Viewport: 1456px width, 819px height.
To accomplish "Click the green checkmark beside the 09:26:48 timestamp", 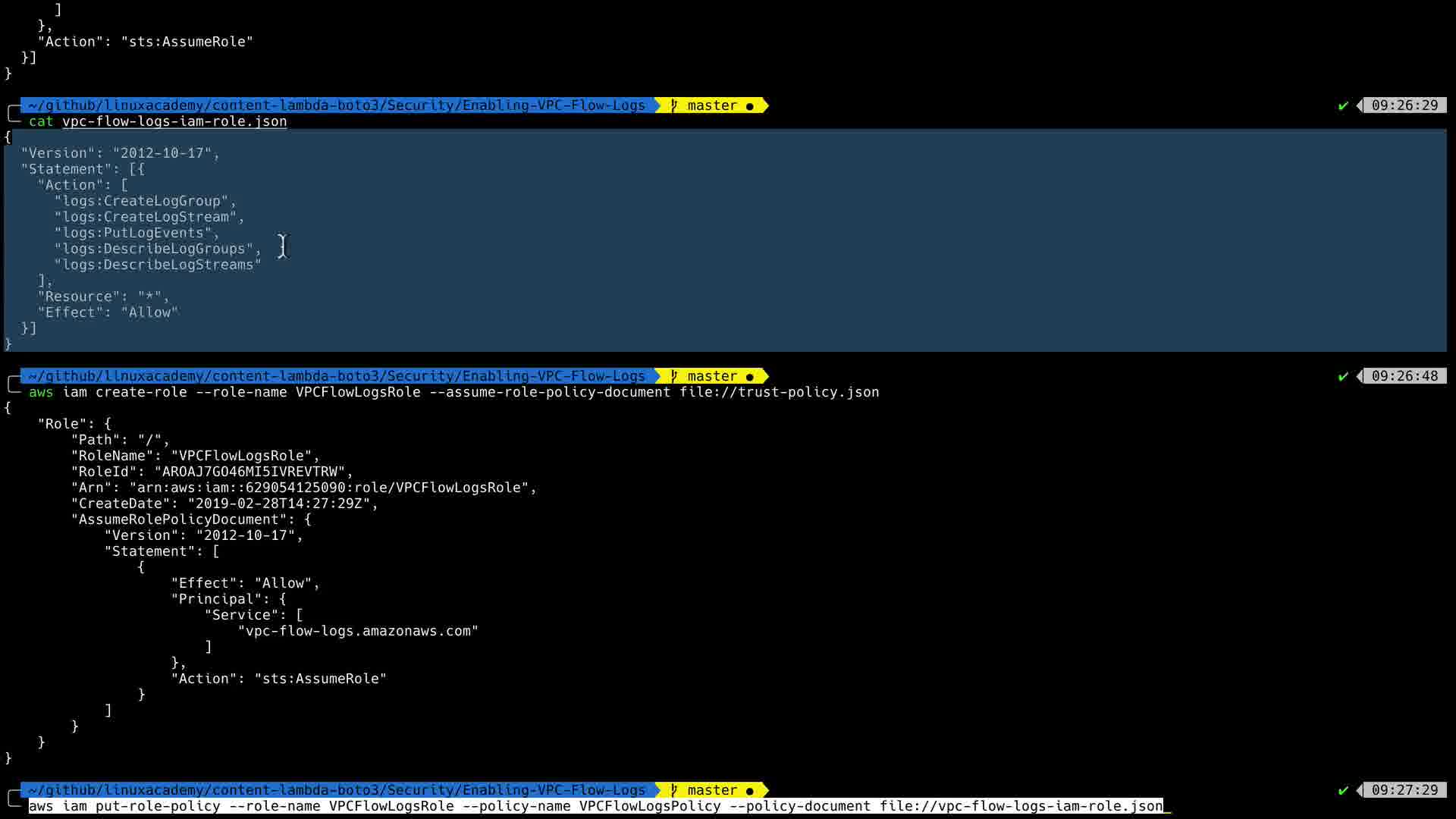I will point(1343,376).
